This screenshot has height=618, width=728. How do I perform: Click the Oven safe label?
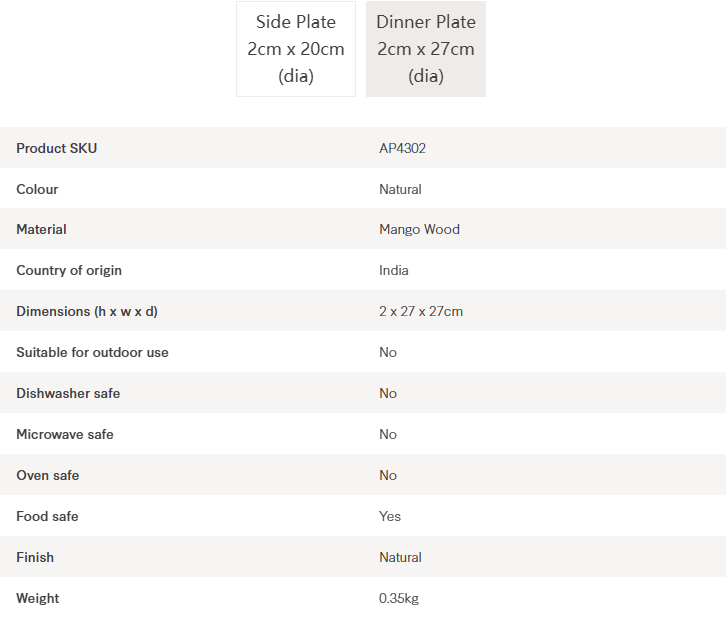[x=47, y=475]
